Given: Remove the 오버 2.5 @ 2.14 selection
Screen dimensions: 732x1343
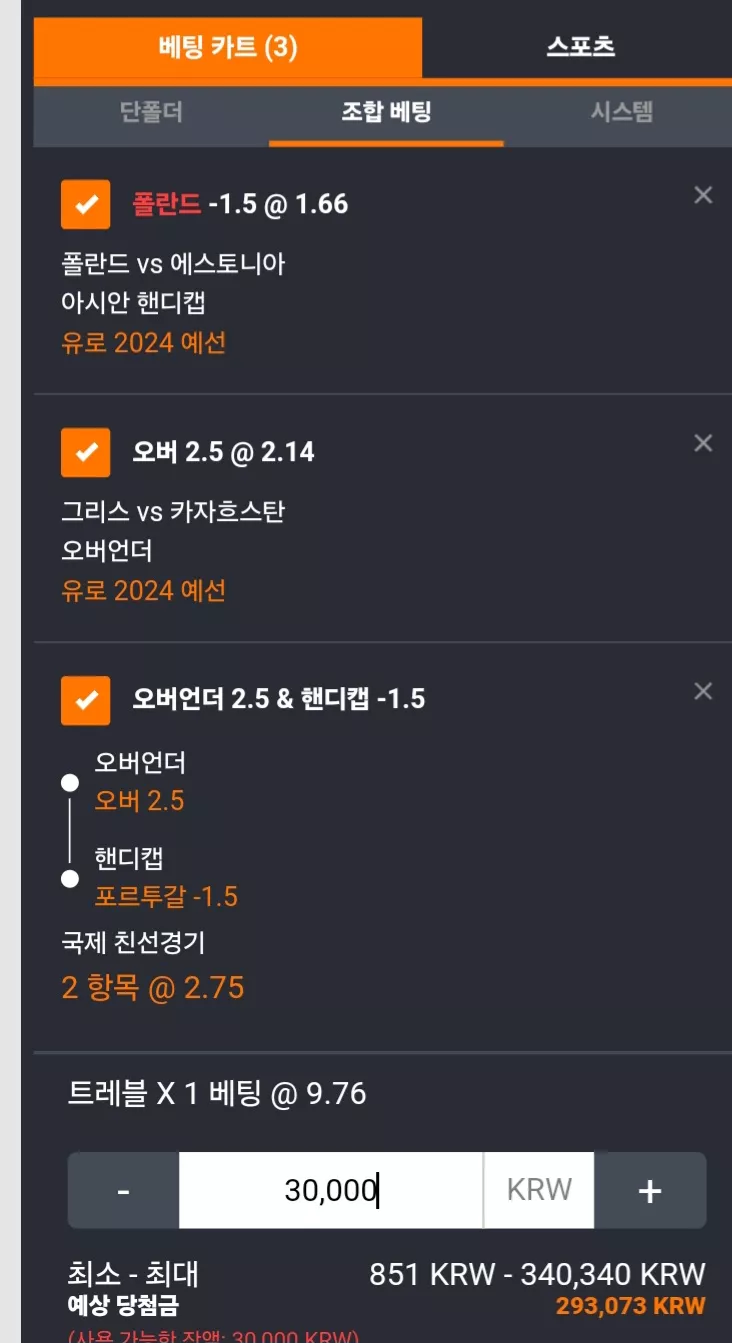Looking at the screenshot, I should click(x=703, y=443).
